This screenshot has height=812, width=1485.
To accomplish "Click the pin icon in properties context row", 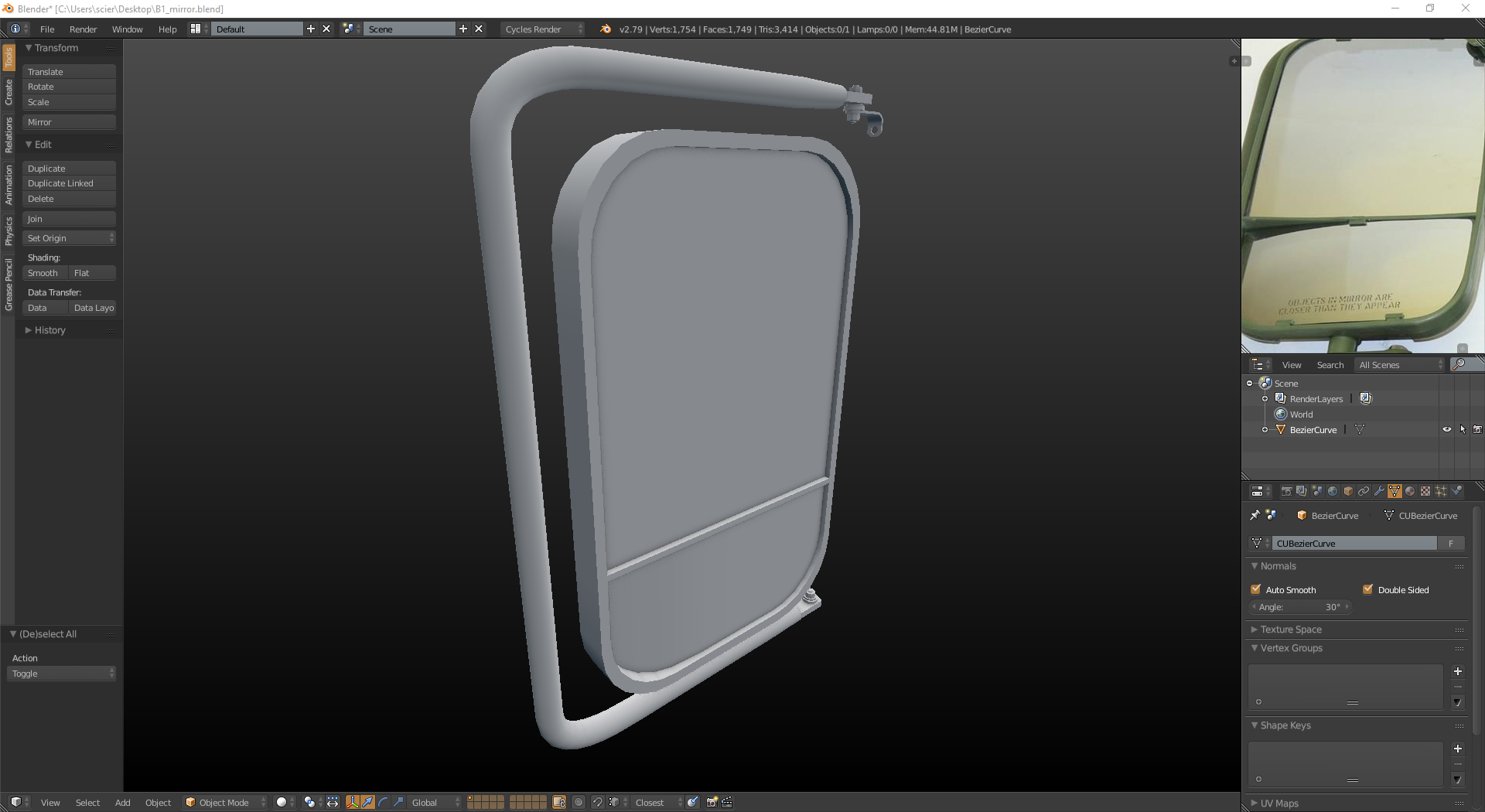I will [x=1255, y=515].
